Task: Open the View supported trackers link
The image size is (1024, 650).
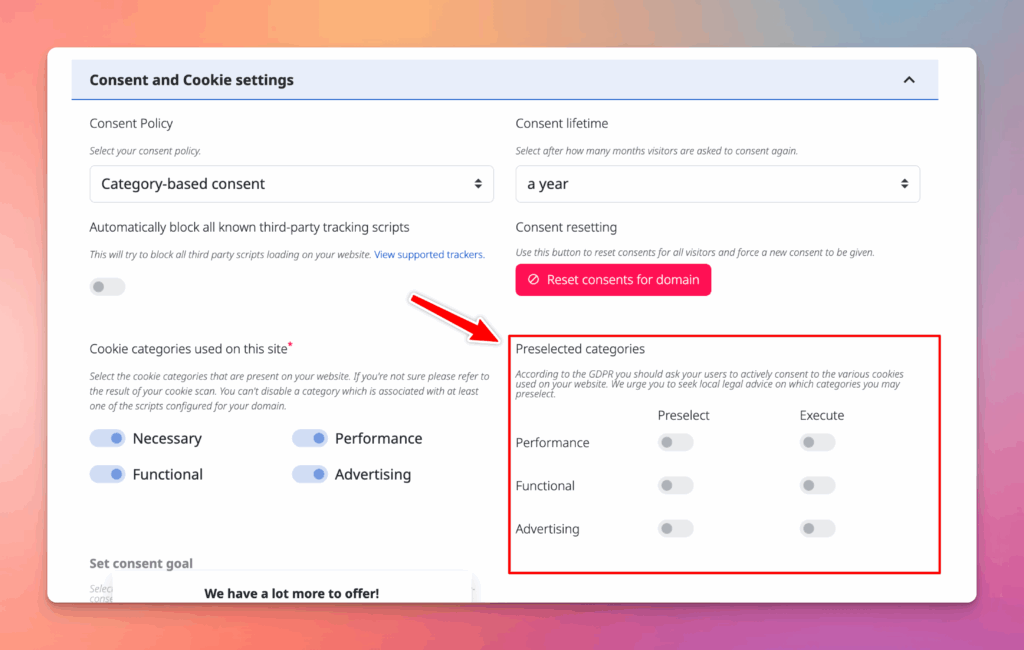Action: coord(429,255)
